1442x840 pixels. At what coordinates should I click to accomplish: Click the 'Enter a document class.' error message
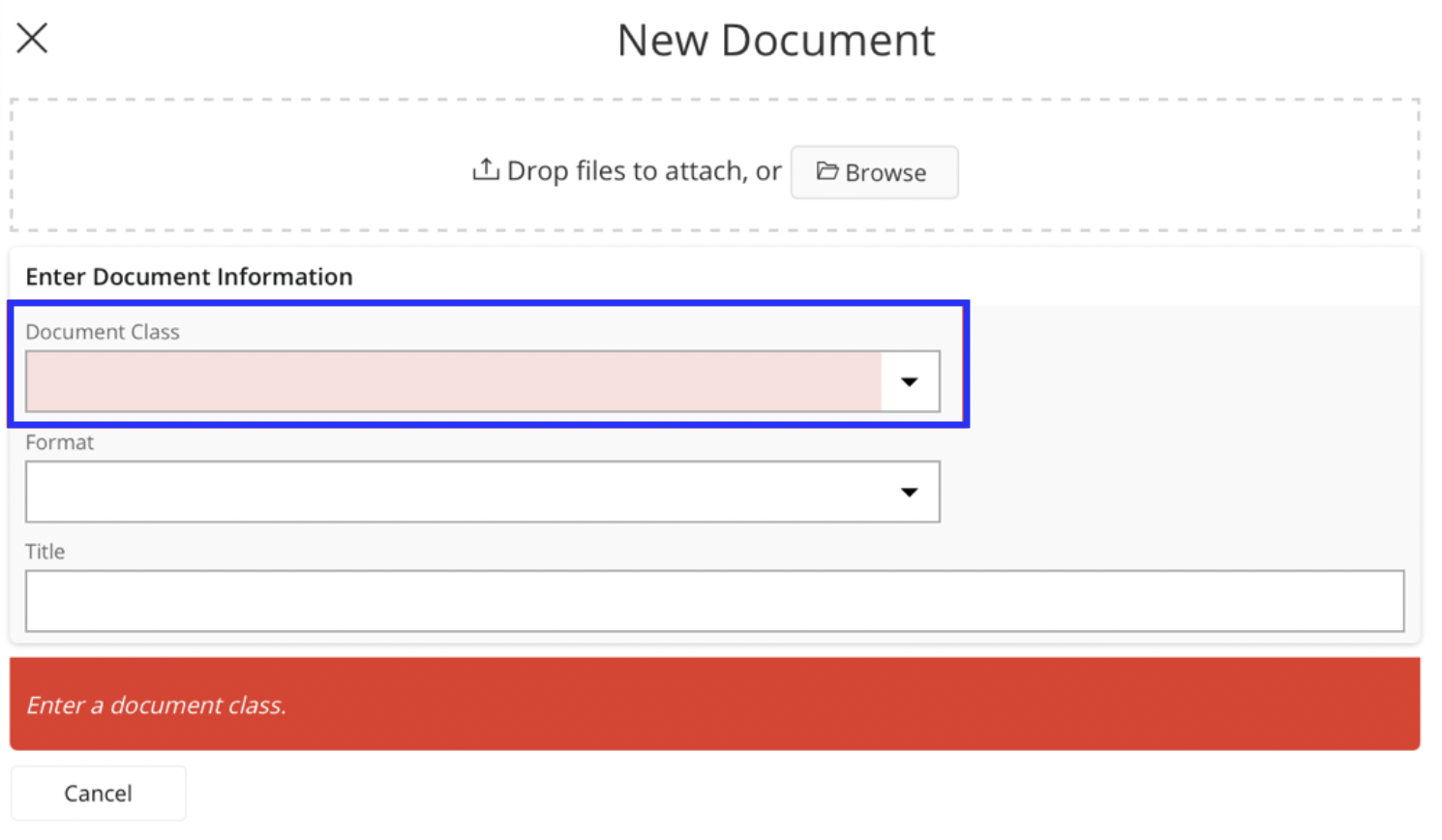point(156,705)
